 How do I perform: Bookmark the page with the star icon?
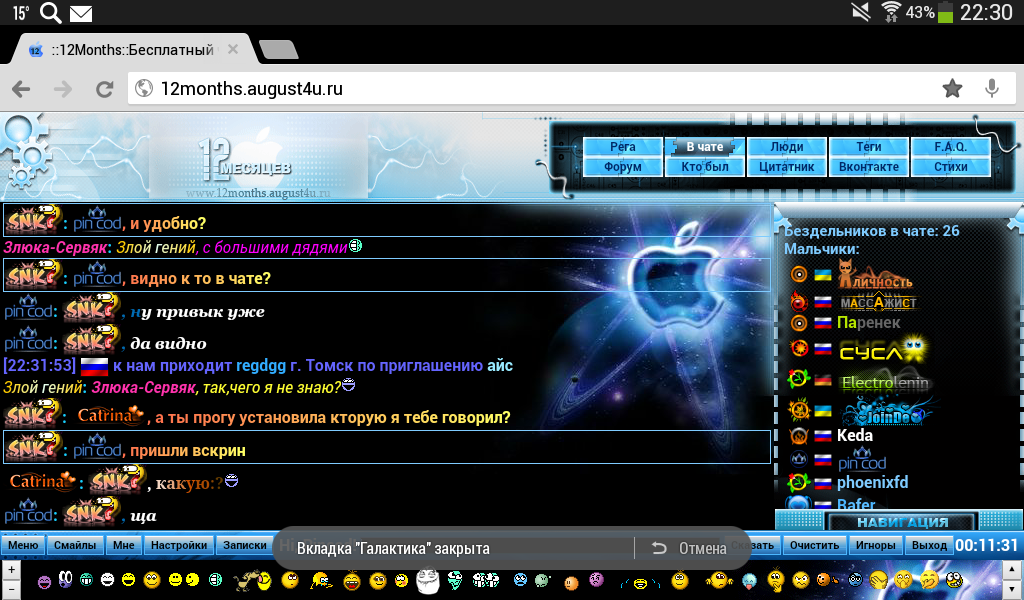[x=952, y=88]
